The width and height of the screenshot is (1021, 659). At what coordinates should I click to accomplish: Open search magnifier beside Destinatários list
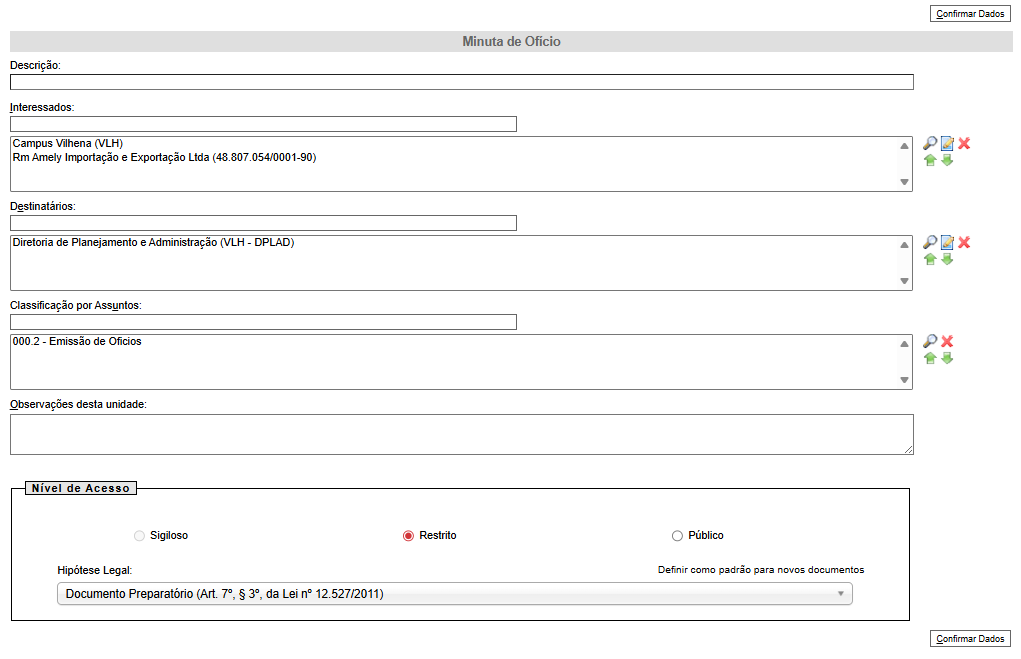coord(930,243)
